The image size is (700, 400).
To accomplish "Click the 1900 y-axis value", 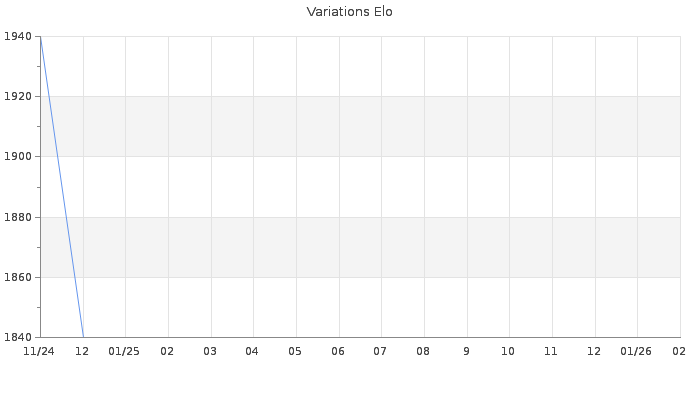I will point(18,157).
